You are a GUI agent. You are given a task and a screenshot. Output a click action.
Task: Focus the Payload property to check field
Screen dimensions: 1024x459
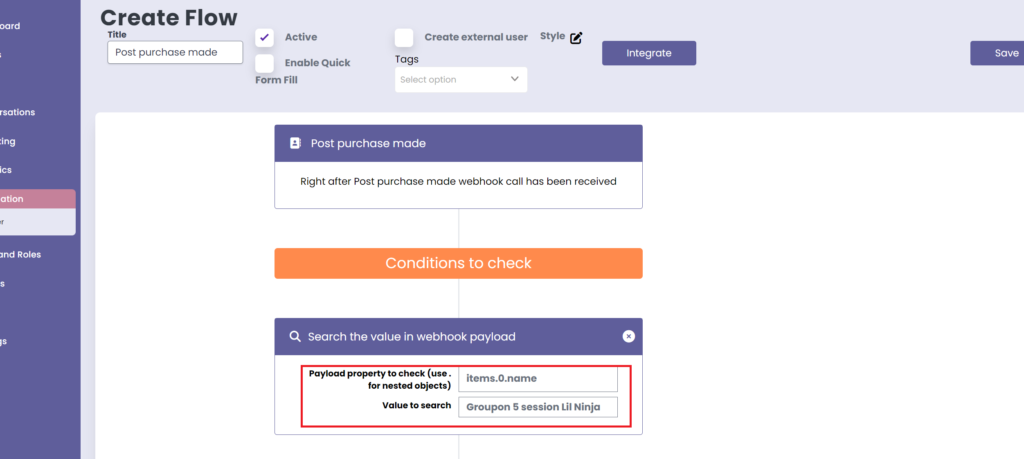point(538,380)
